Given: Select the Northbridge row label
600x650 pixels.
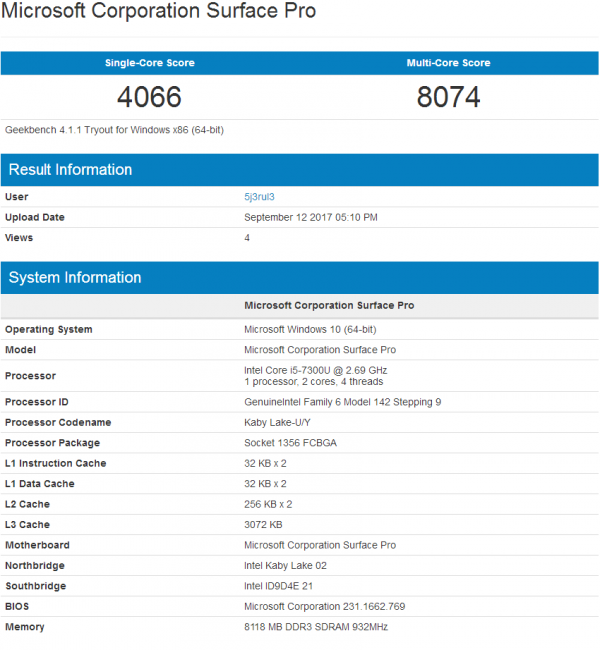Looking at the screenshot, I should point(35,565).
